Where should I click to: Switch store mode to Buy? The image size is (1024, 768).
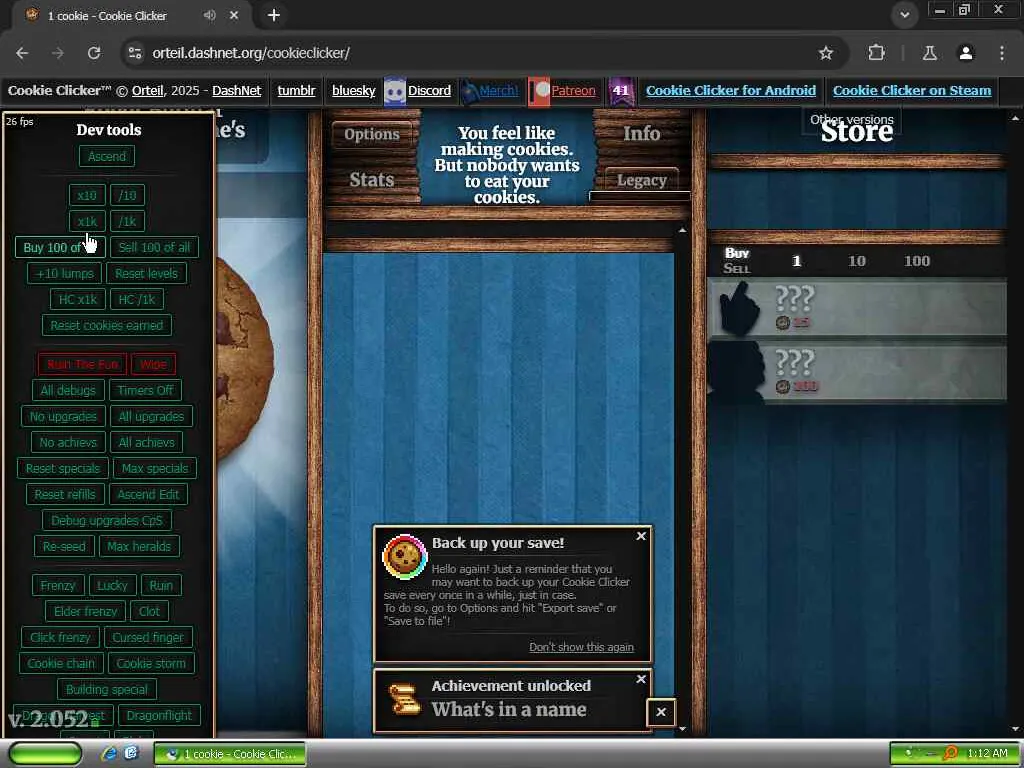(x=737, y=253)
